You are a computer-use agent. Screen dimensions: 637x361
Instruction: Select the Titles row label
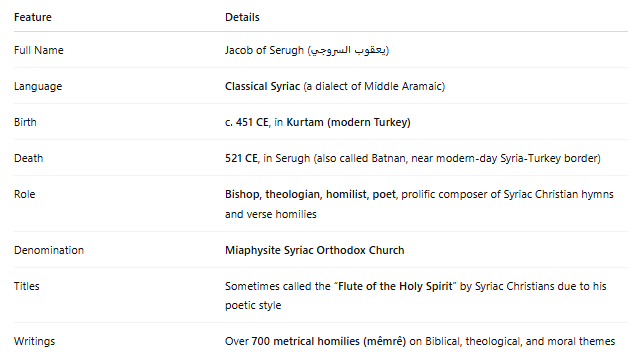pyautogui.click(x=27, y=286)
